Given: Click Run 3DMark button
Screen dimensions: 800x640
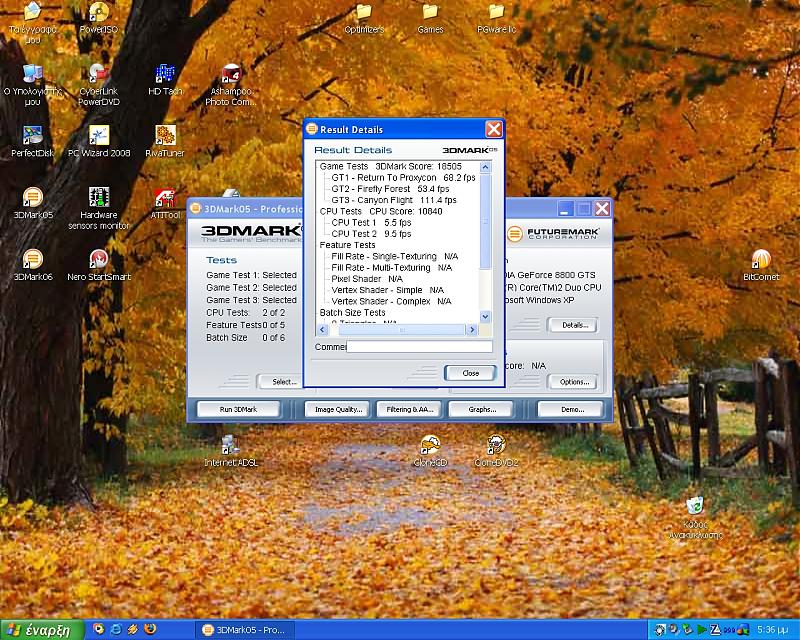Looking at the screenshot, I should [x=238, y=409].
